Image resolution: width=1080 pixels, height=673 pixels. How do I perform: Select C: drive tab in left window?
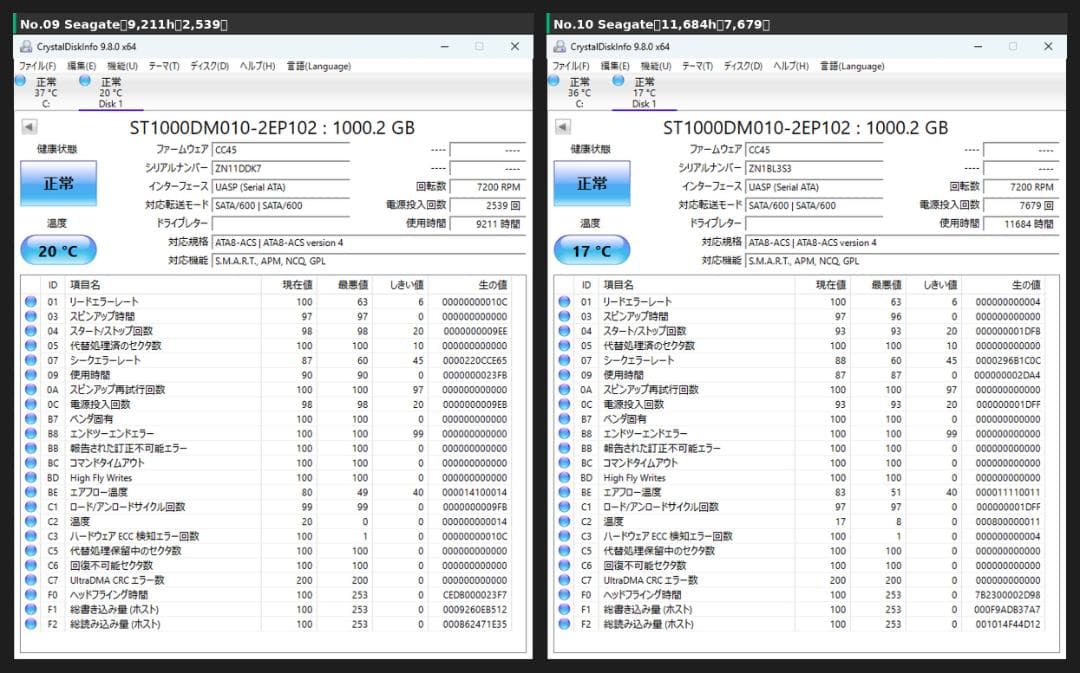tap(45, 92)
